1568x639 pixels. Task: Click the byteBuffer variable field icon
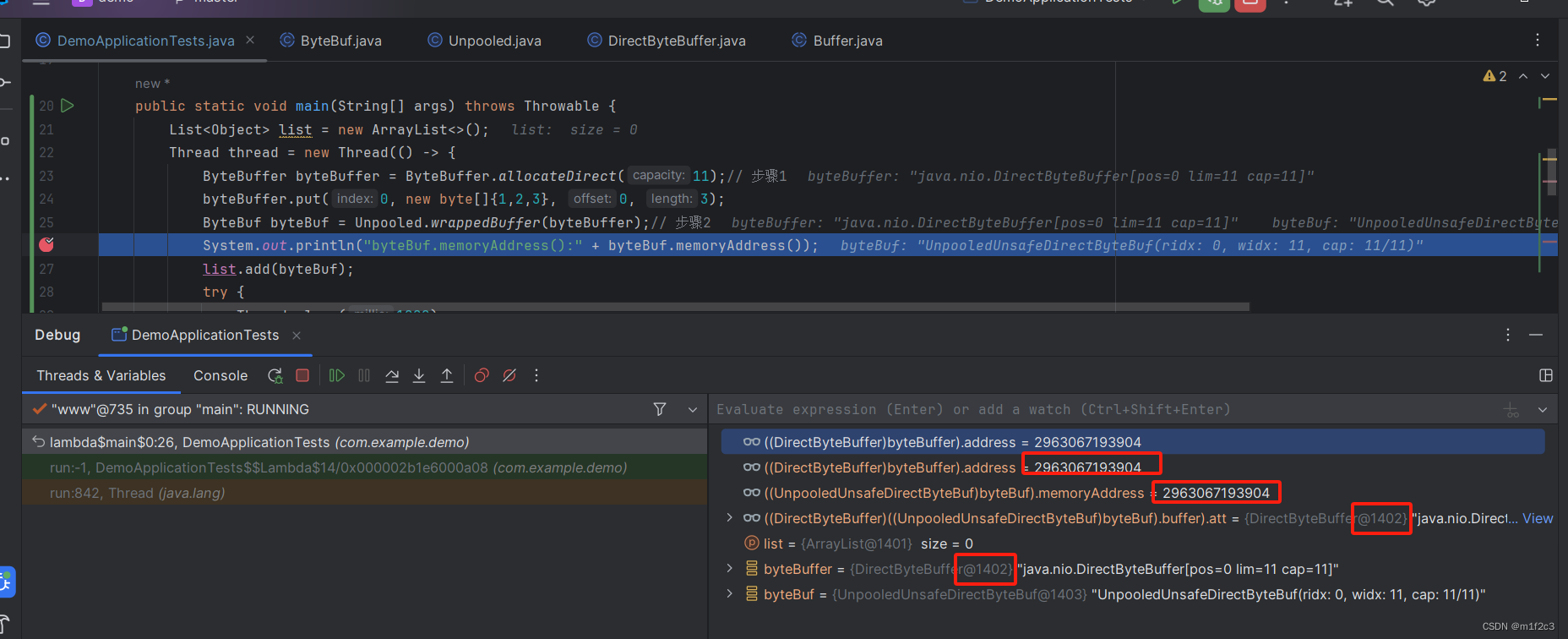[x=752, y=569]
